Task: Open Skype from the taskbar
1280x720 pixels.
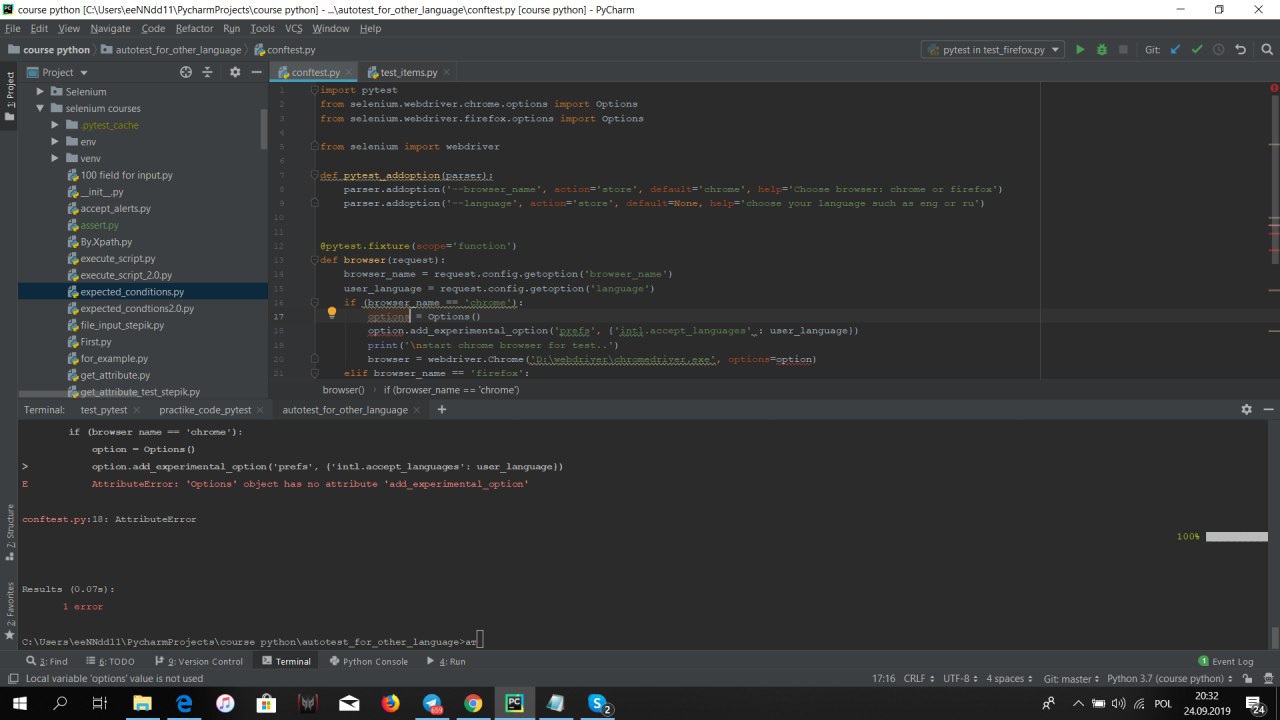Action: [598, 703]
